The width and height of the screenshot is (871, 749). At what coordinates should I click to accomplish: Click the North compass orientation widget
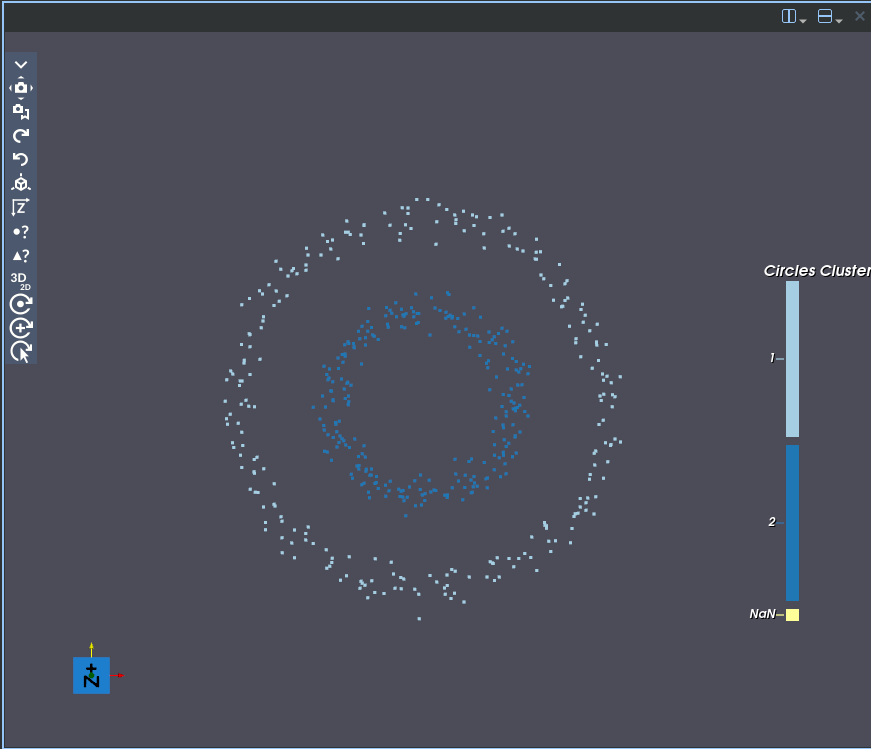[x=91, y=675]
